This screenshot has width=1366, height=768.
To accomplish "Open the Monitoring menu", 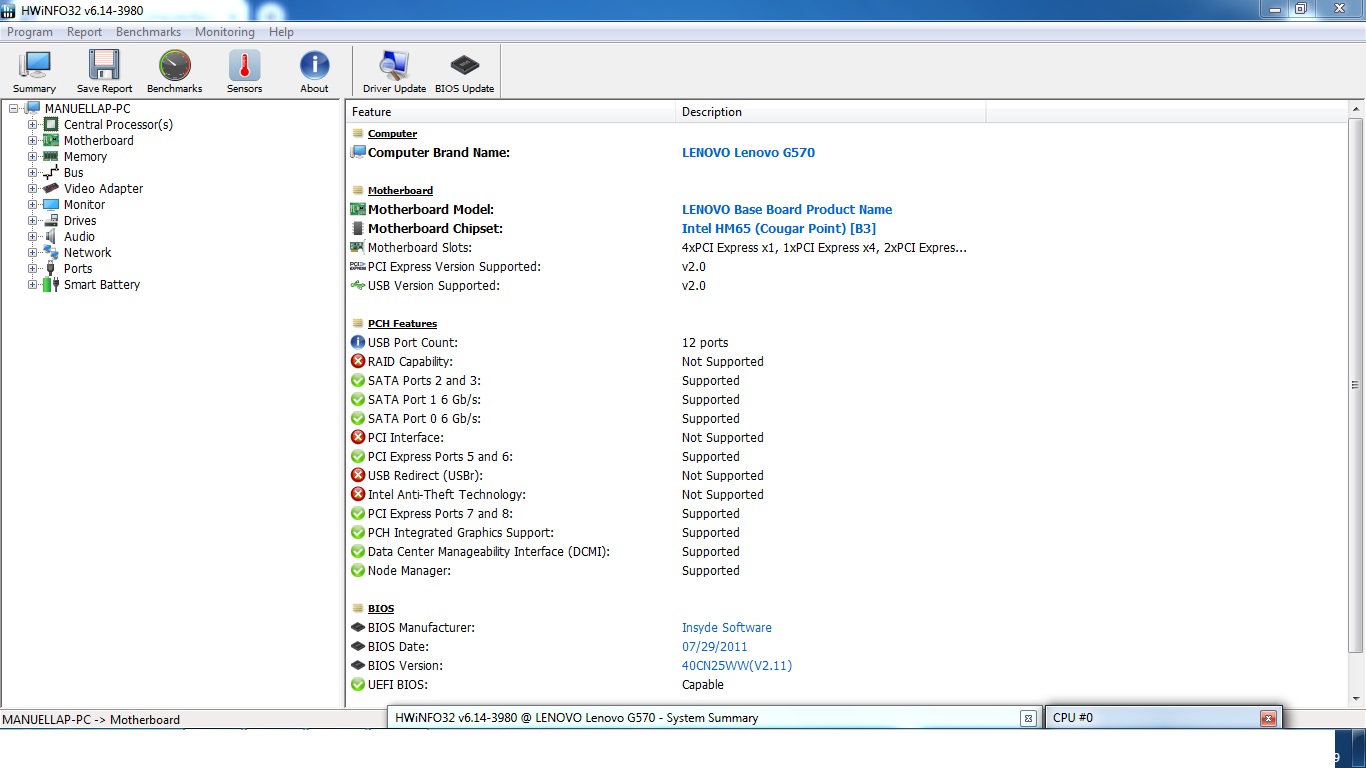I will [224, 32].
